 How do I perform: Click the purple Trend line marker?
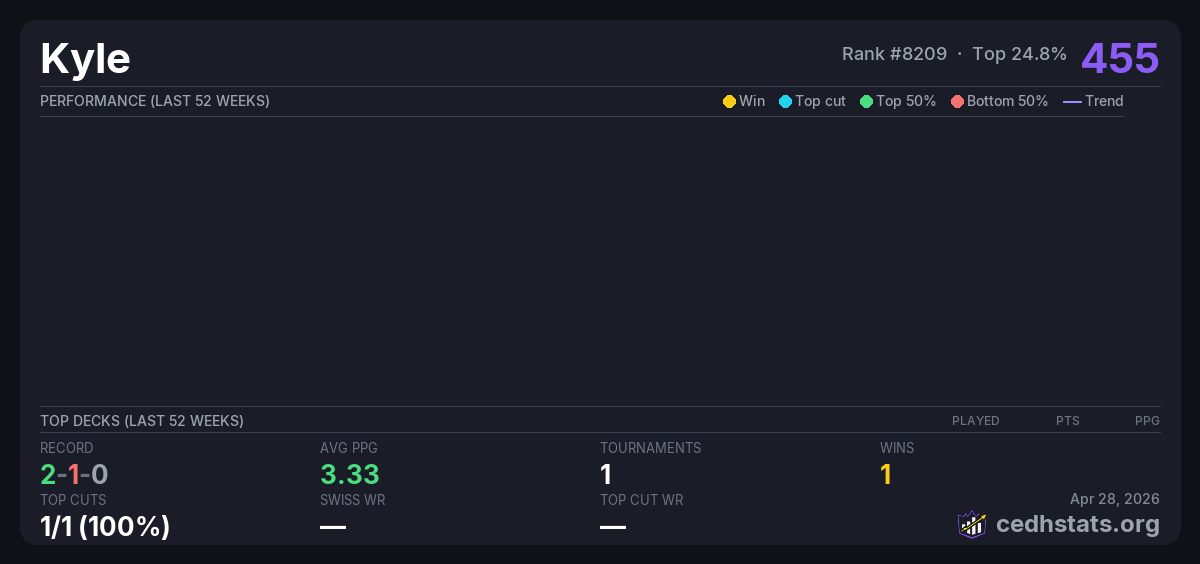1071,101
